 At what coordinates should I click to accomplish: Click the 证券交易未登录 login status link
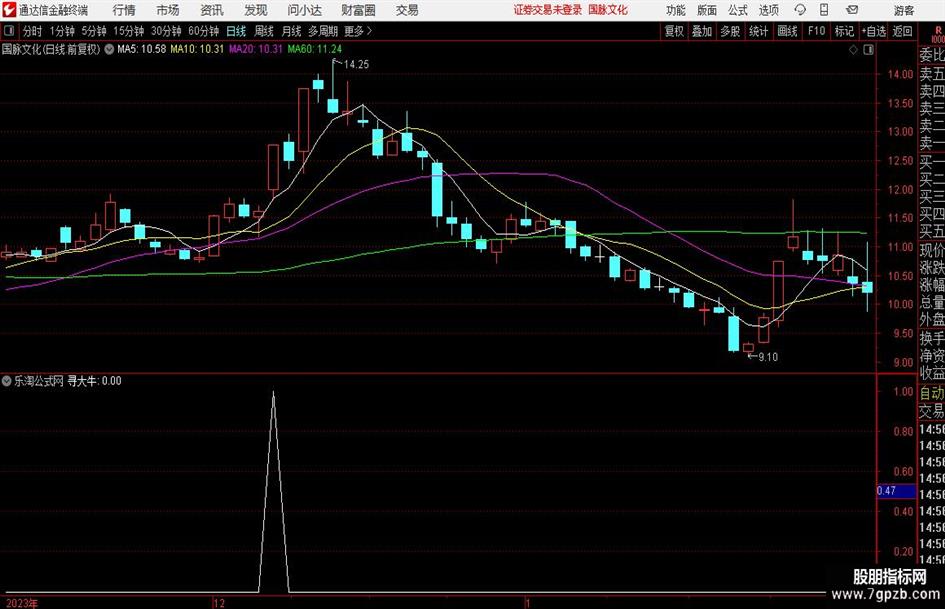pyautogui.click(x=548, y=10)
